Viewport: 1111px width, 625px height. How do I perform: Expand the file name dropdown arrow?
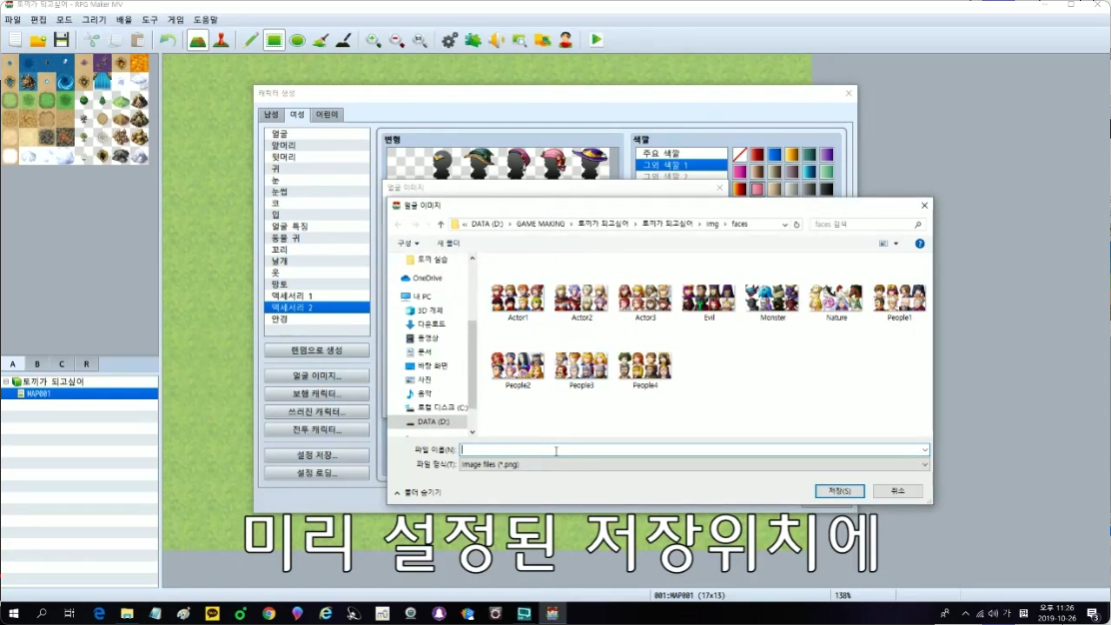pos(924,450)
